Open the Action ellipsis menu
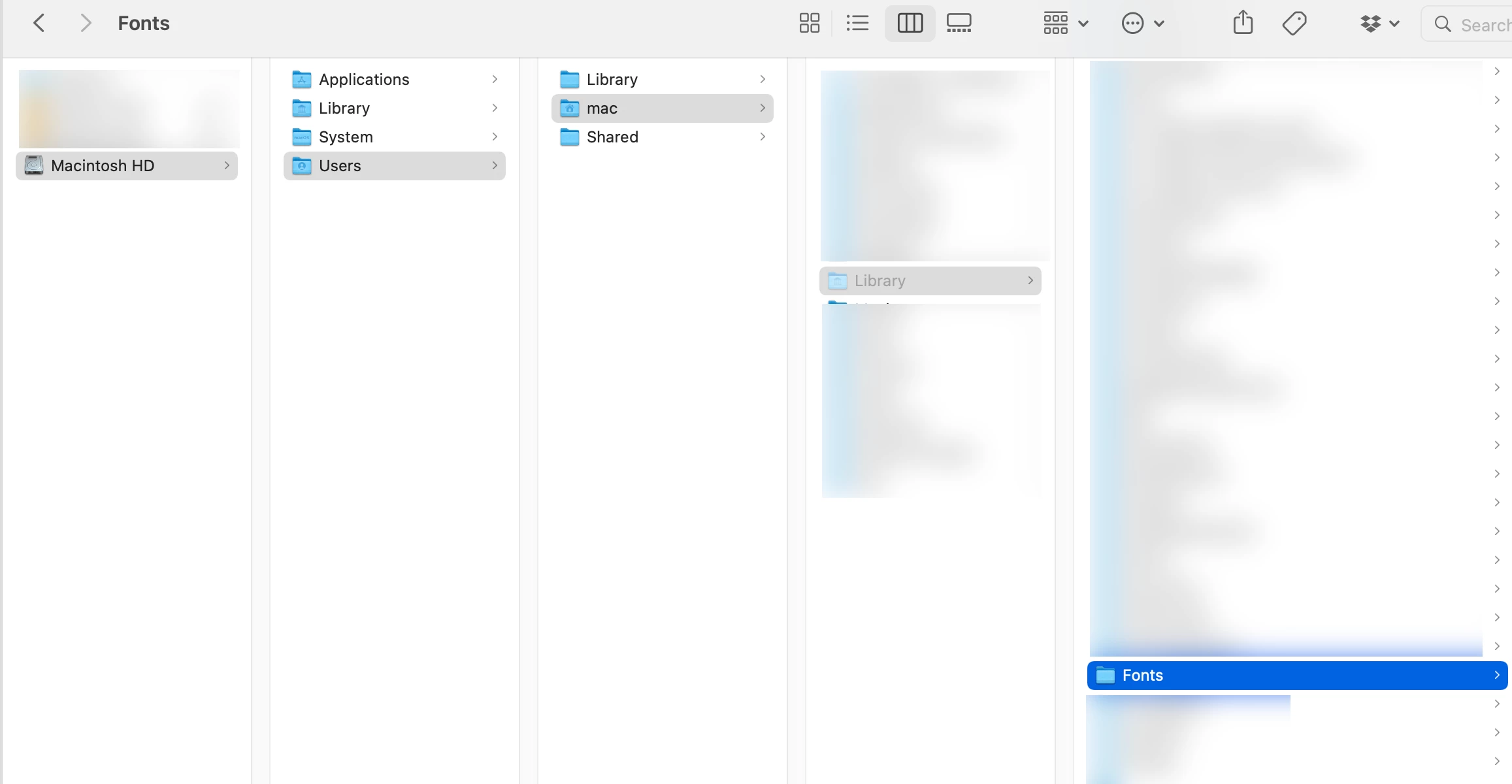This screenshot has width=1512, height=784. coord(1142,24)
